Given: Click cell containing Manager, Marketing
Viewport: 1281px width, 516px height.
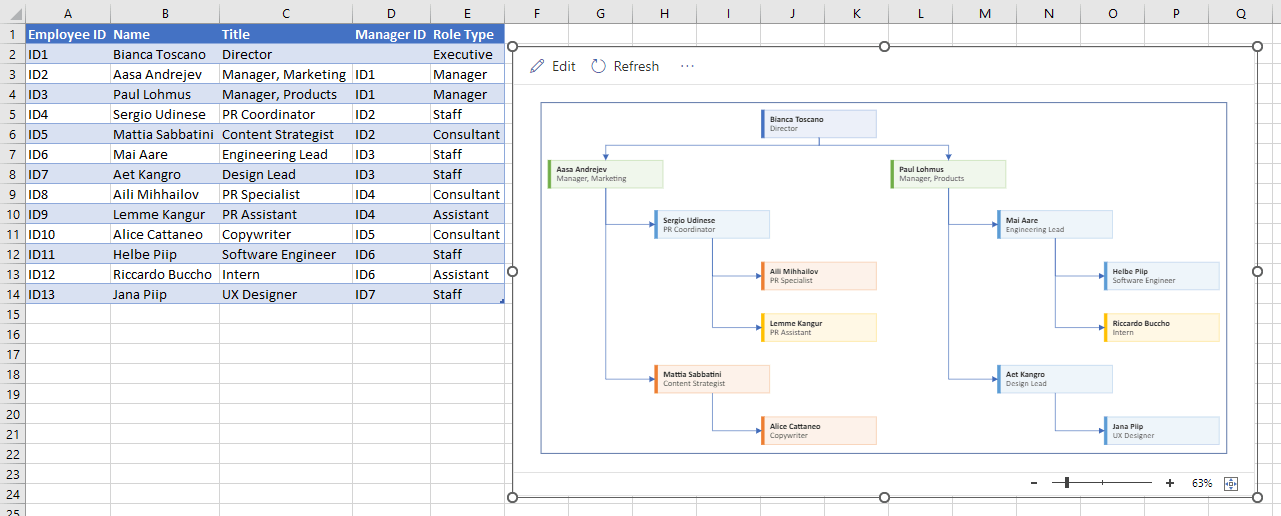Looking at the screenshot, I should click(286, 74).
